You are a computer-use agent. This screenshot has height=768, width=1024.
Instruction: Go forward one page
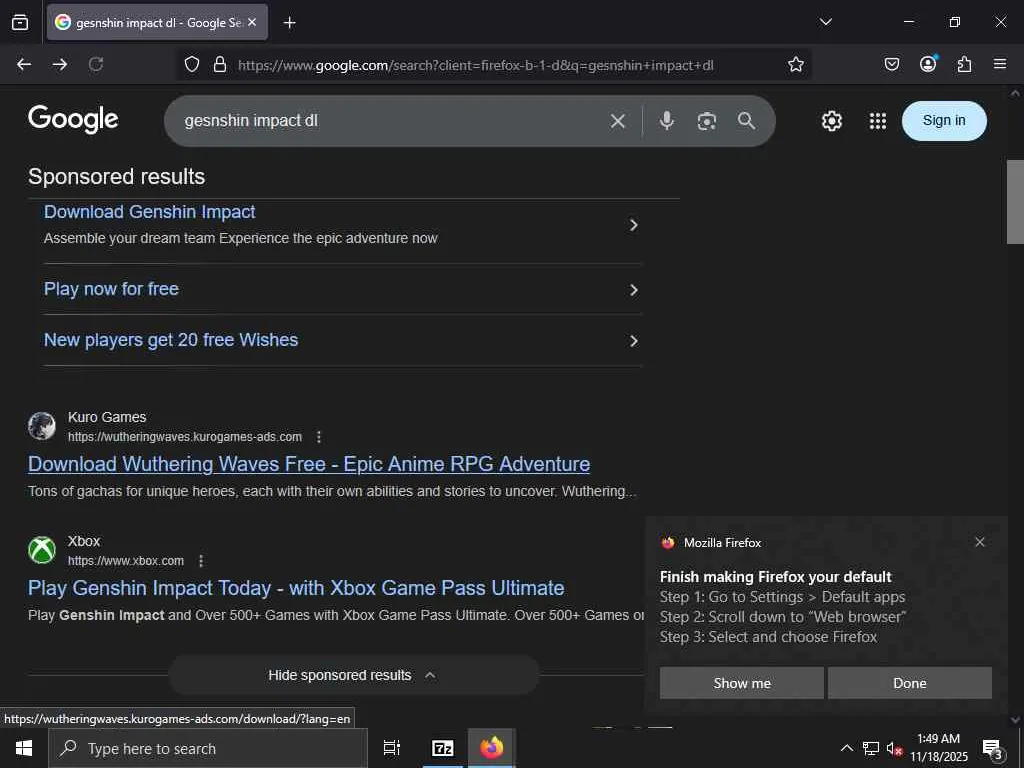tap(60, 64)
